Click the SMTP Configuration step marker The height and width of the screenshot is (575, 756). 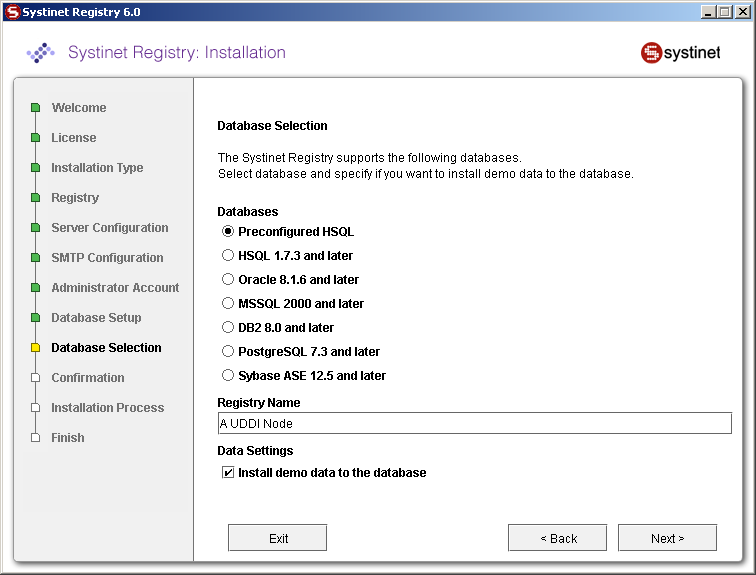(35, 257)
